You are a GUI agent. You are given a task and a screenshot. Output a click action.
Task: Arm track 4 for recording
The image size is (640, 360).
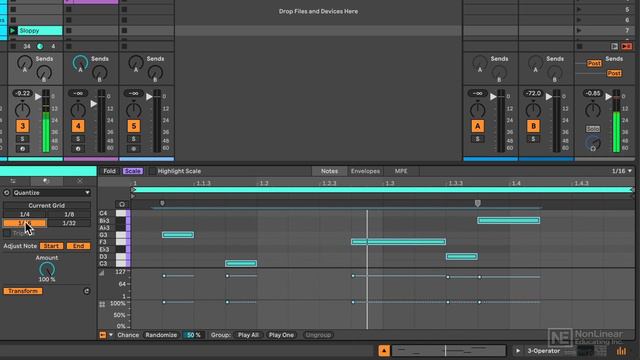point(78,149)
